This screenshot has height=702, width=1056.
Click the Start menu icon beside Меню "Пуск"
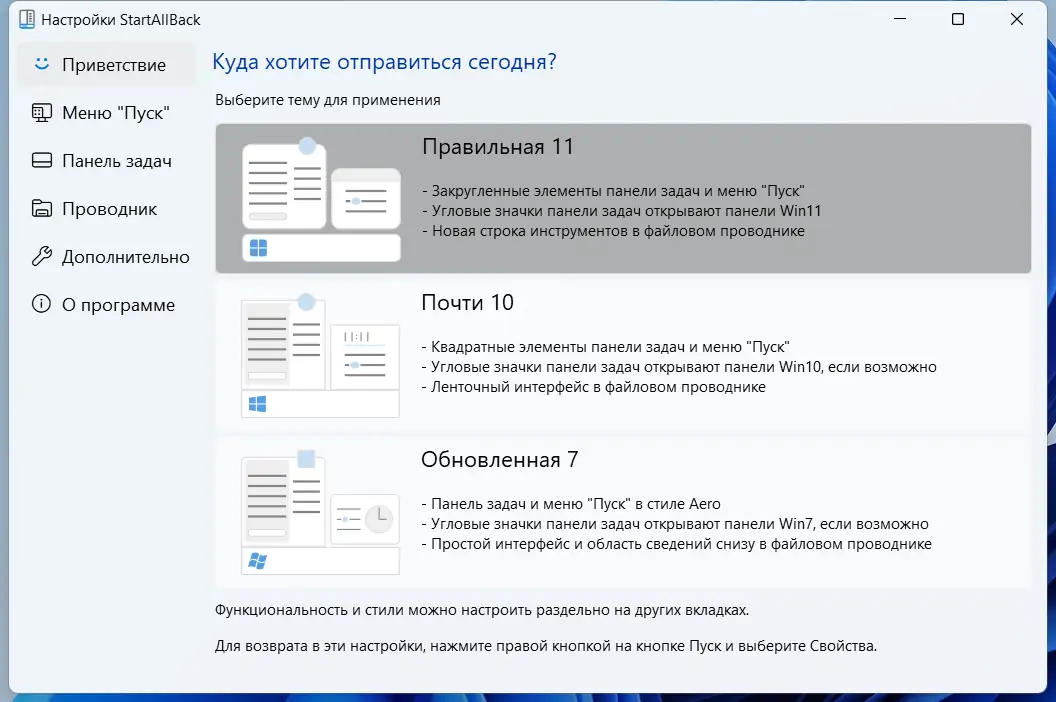(42, 113)
